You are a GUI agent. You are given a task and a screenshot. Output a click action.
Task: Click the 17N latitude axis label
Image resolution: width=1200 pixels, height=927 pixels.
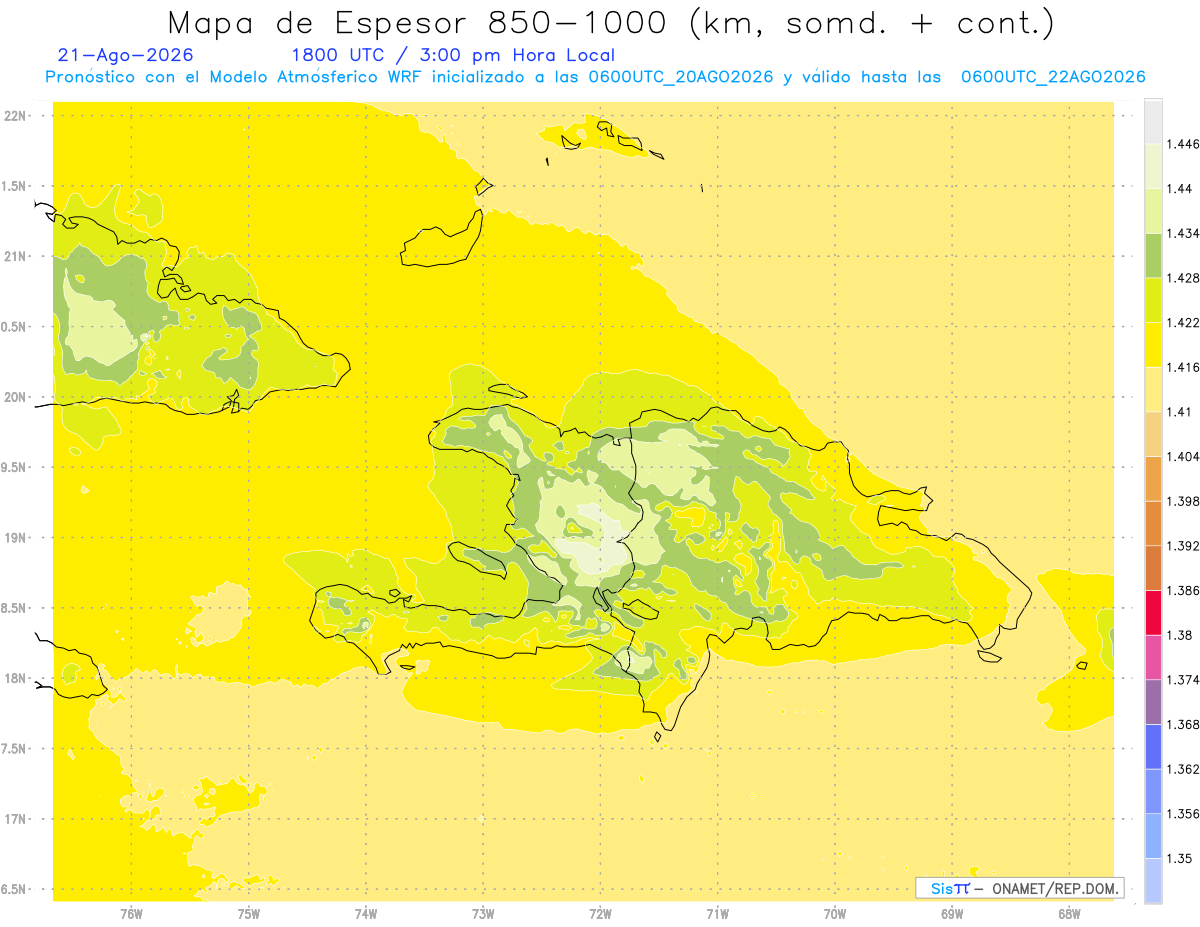point(15,819)
